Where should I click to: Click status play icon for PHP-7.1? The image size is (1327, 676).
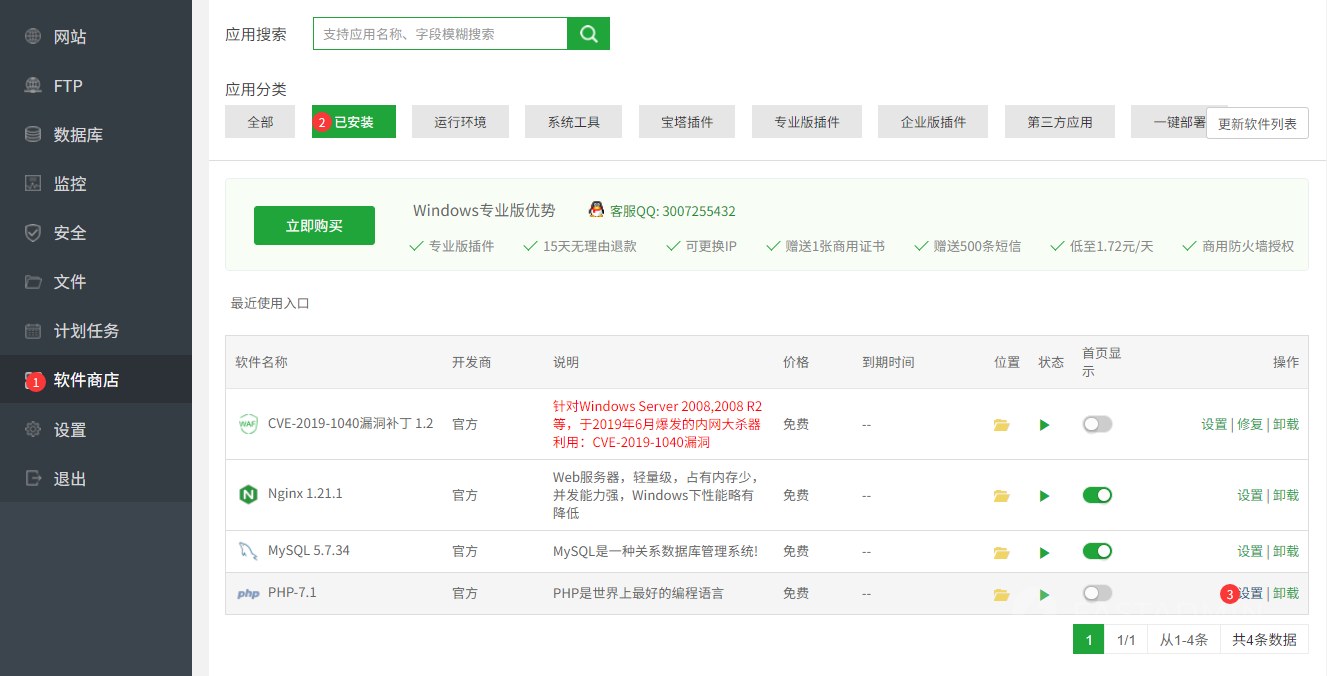[1044, 594]
